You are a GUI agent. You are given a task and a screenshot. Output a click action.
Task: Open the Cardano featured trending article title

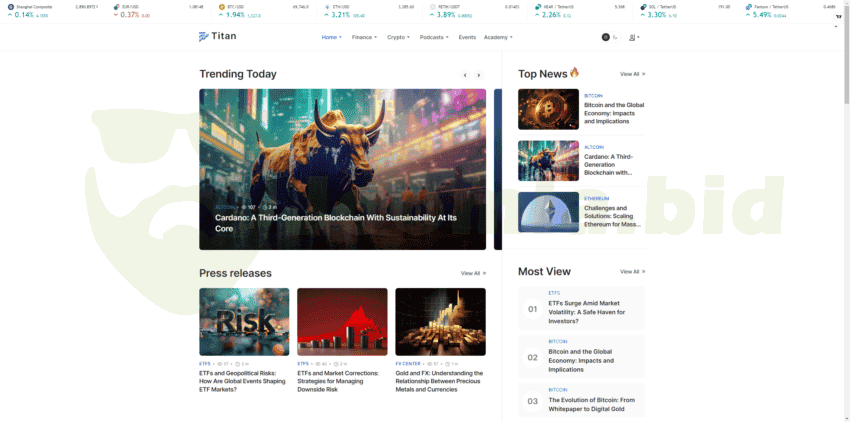[x=336, y=223]
